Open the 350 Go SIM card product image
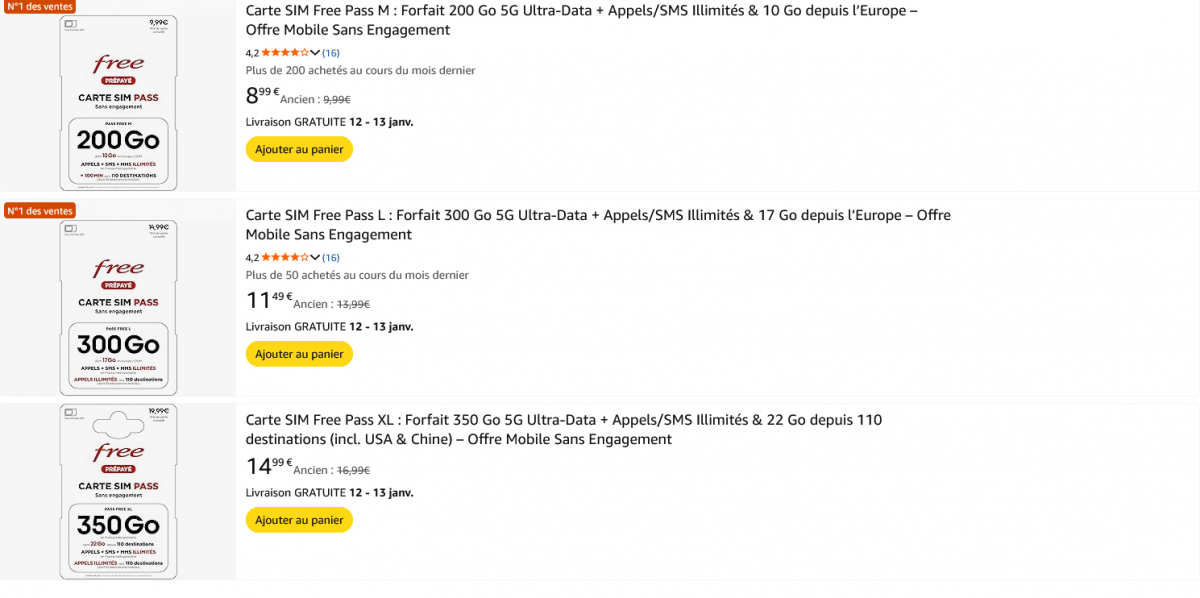 [x=118, y=492]
